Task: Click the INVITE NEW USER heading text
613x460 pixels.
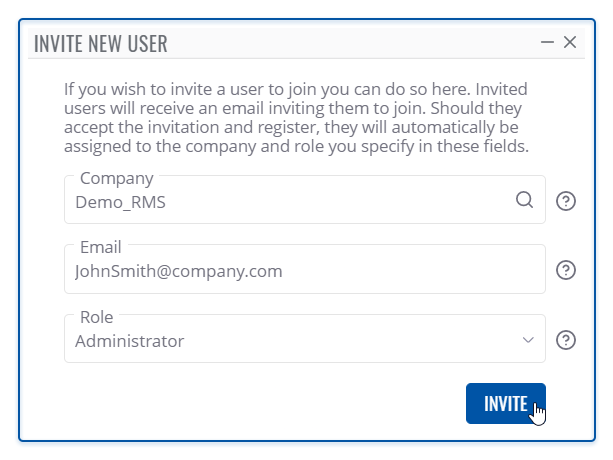Action: point(101,43)
